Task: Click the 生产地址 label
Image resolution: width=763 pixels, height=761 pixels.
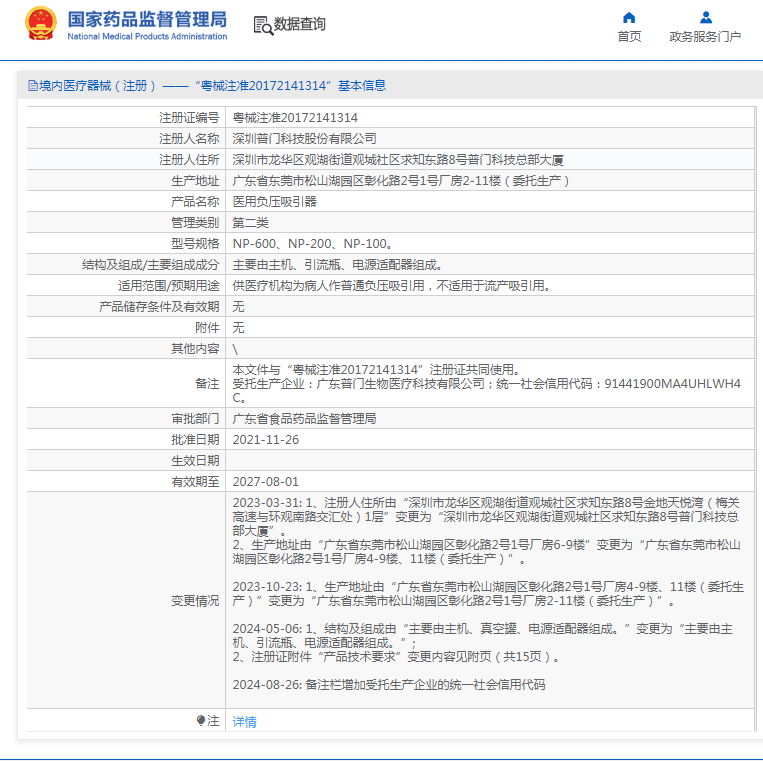Action: point(195,181)
